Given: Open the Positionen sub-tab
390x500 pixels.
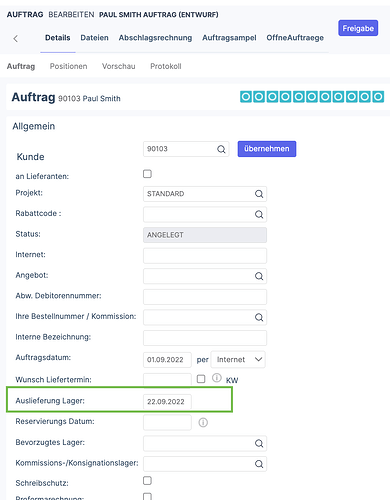Looking at the screenshot, I should 68,66.
